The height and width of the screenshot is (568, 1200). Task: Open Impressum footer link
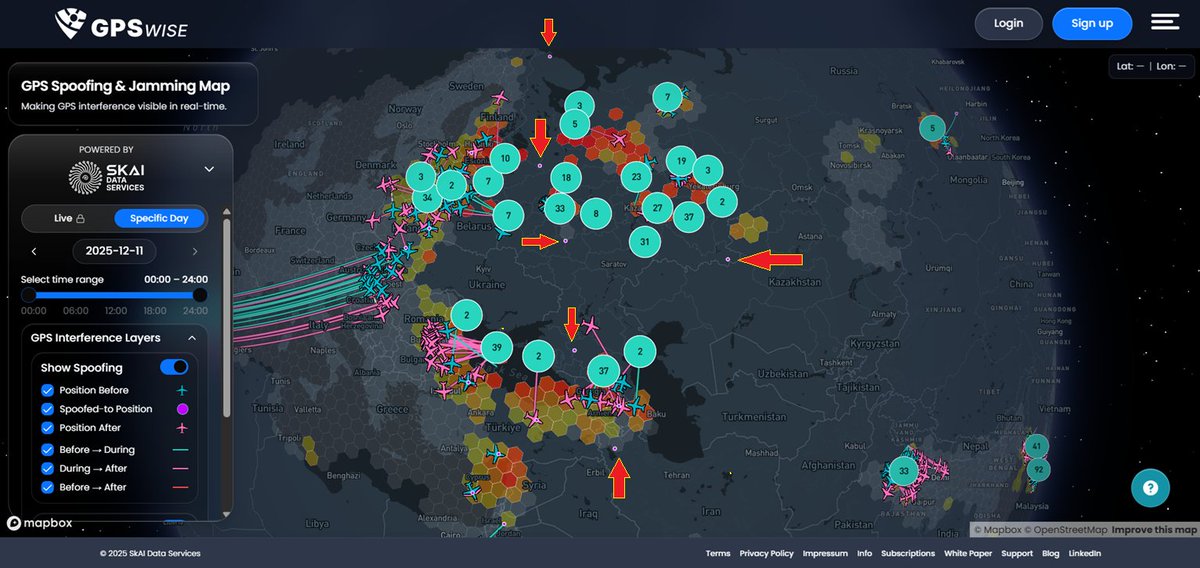tap(825, 553)
